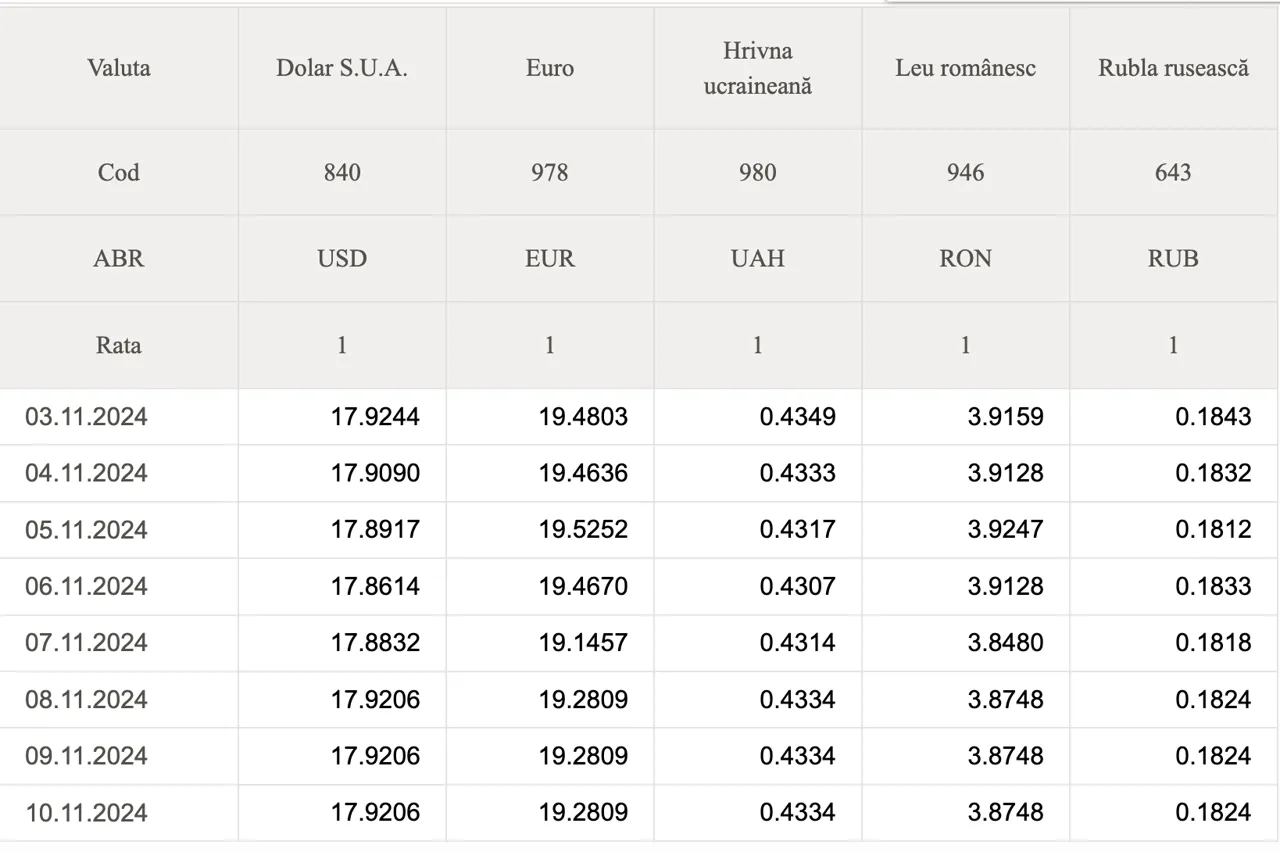Click the RUB abbreviation cell
The image size is (1280, 852).
coord(1173,258)
